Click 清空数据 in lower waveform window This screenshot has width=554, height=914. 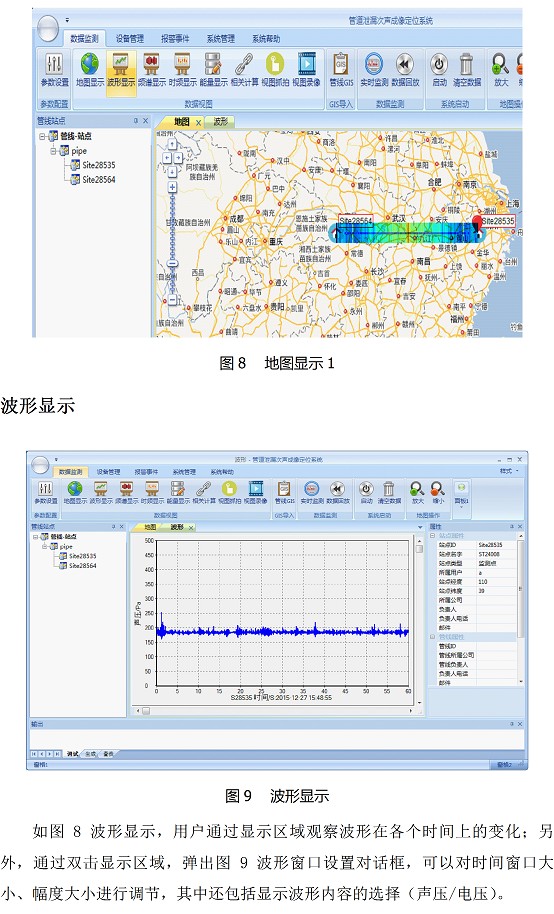[389, 493]
